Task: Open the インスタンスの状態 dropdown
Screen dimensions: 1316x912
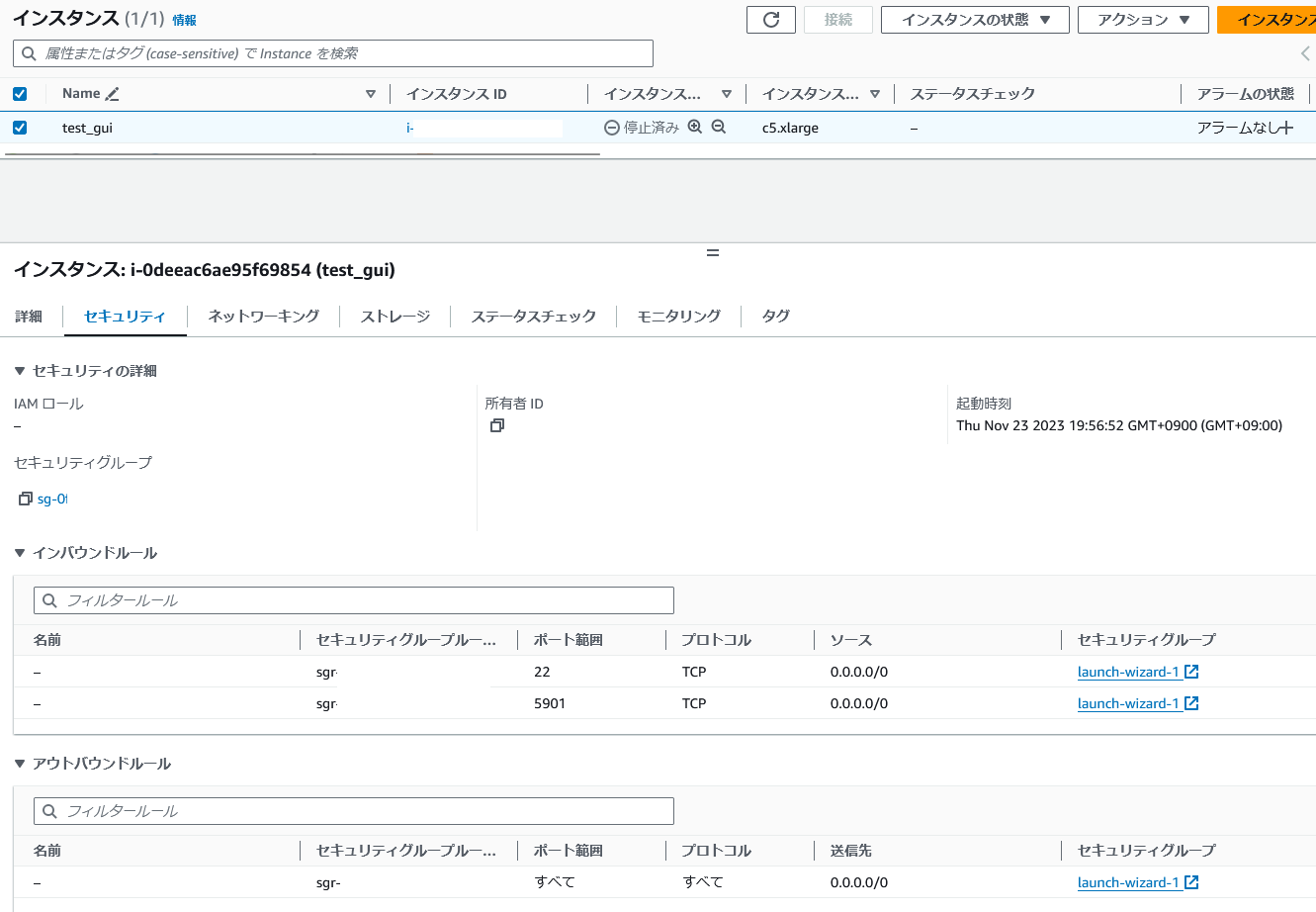Action: [975, 20]
